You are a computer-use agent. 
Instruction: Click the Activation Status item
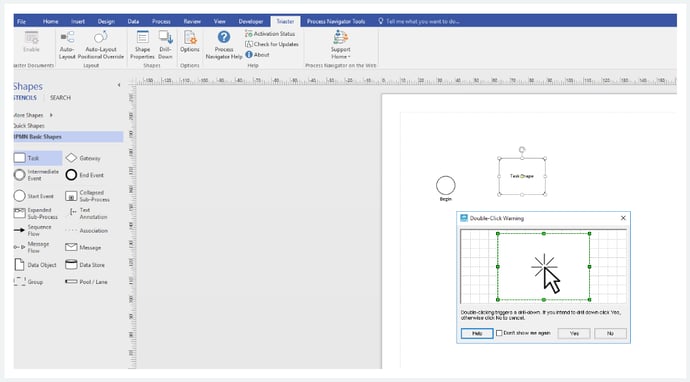coord(270,34)
